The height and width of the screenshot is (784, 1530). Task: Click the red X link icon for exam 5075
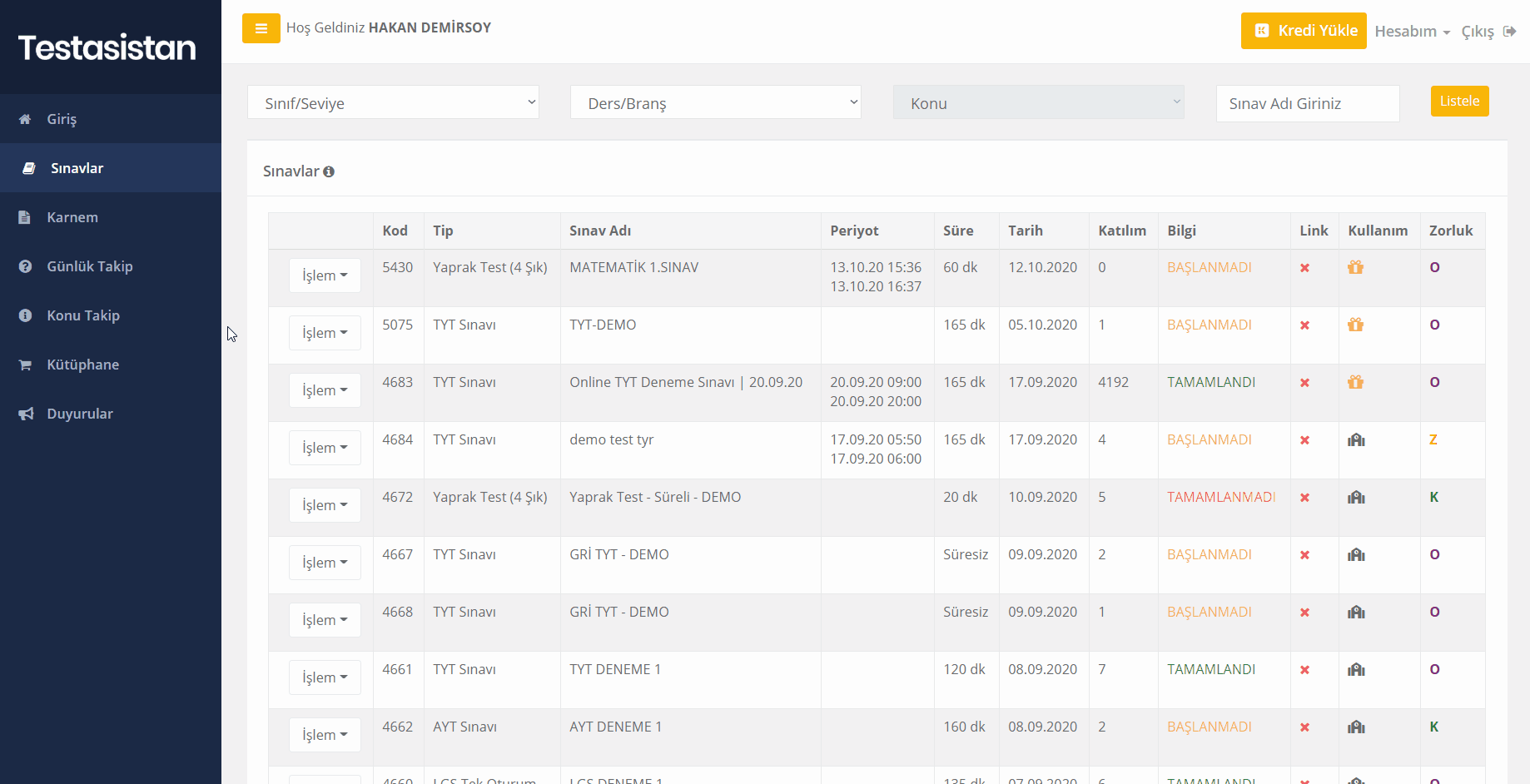(x=1304, y=325)
